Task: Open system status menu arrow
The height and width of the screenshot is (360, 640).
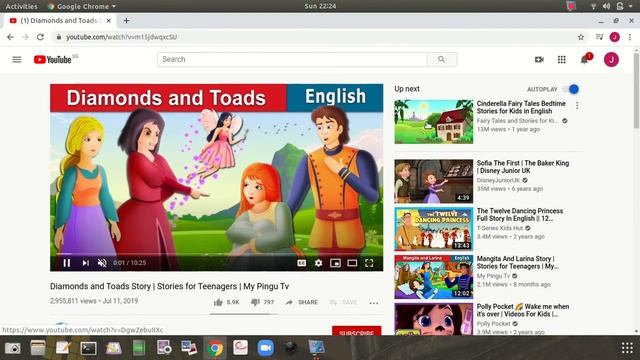Action: [630, 6]
